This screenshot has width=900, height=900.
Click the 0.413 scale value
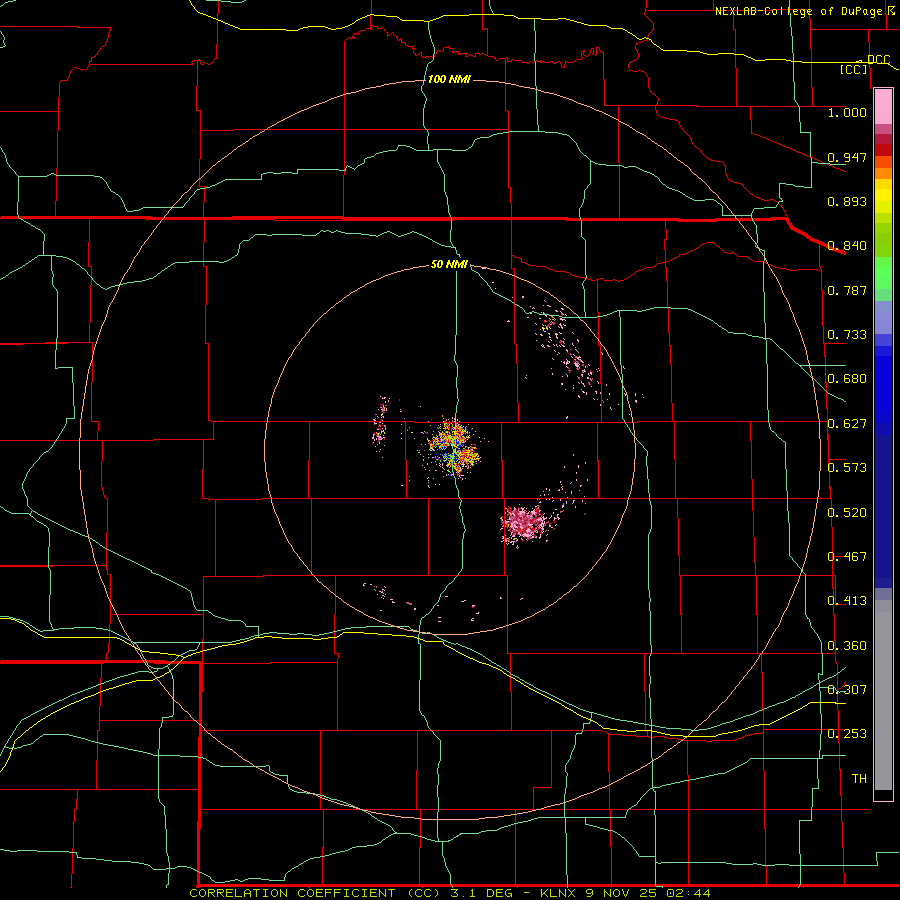847,601
